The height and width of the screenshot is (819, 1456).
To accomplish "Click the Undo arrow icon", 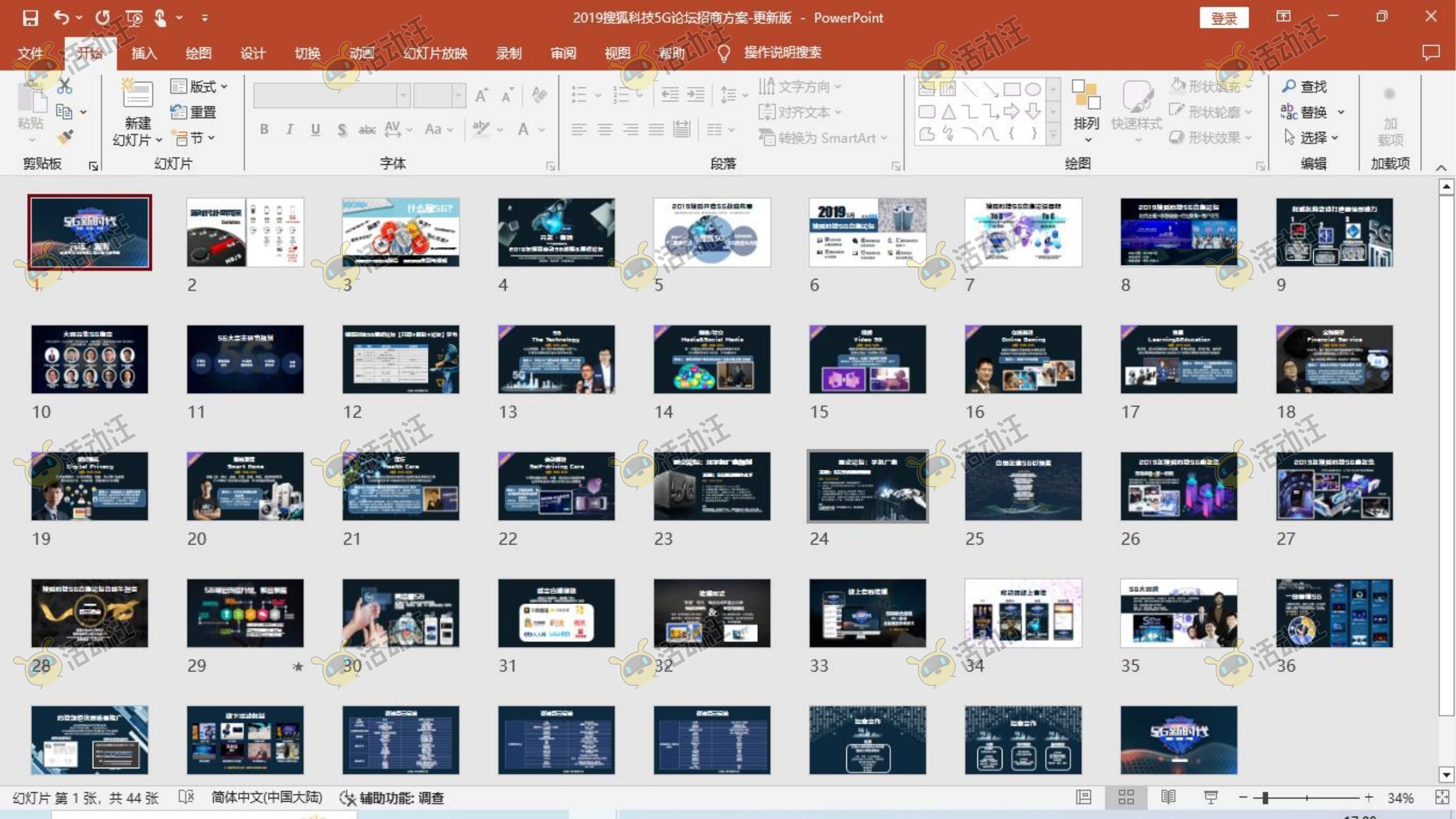I will [61, 18].
